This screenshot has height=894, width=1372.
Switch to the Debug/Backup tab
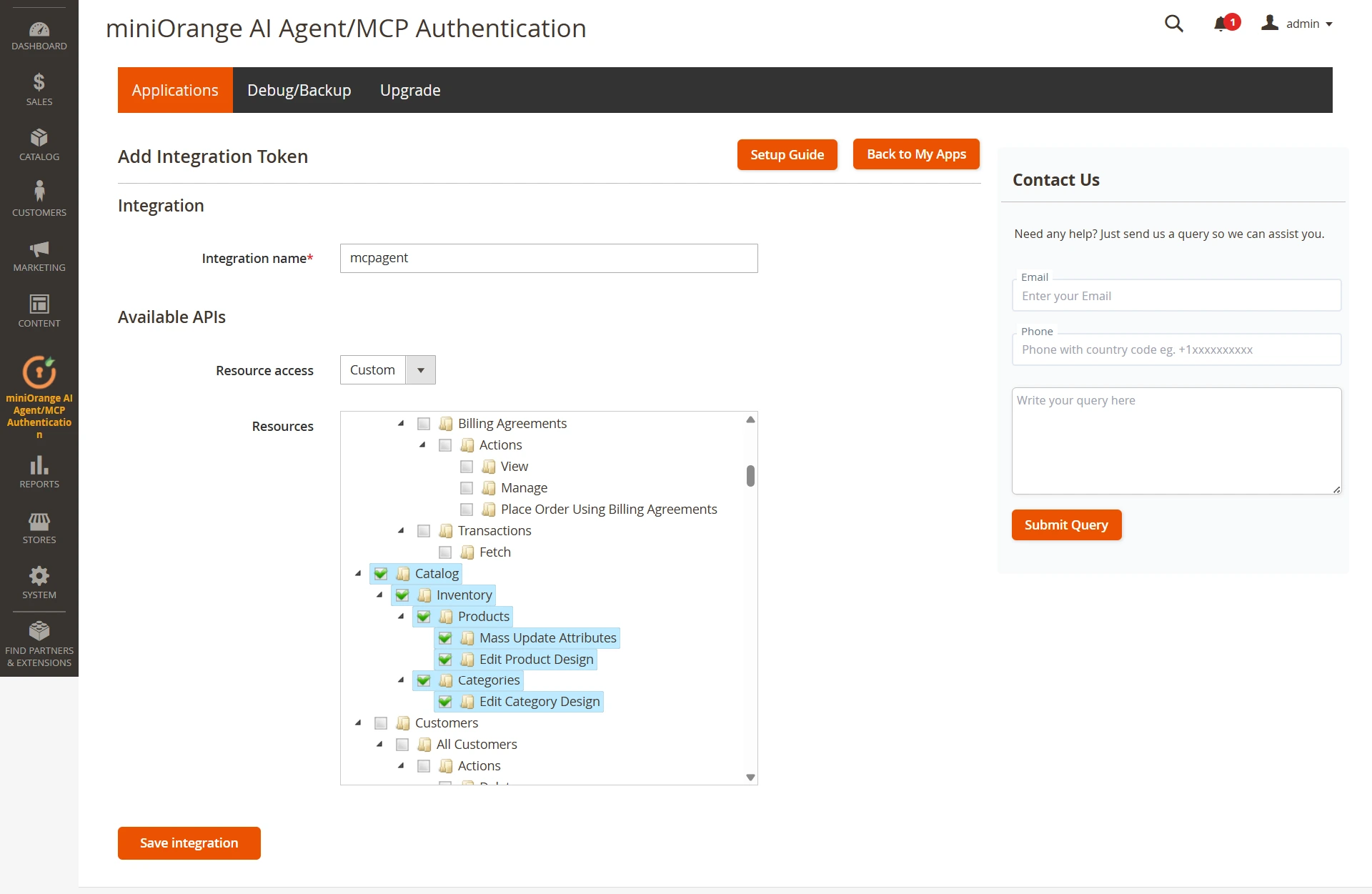point(299,90)
